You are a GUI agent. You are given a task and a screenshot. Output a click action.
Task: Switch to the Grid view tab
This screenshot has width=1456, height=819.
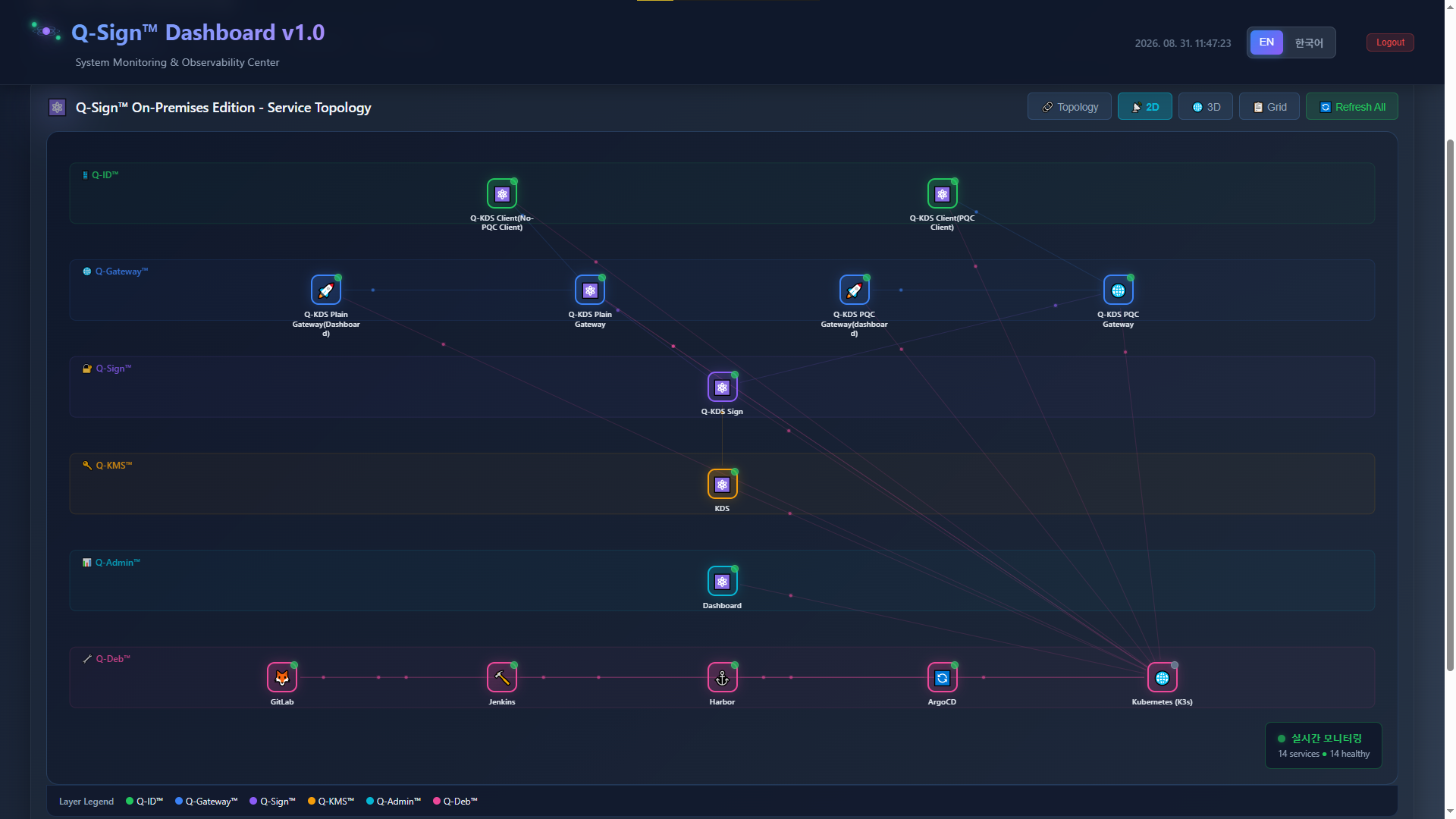tap(1269, 107)
